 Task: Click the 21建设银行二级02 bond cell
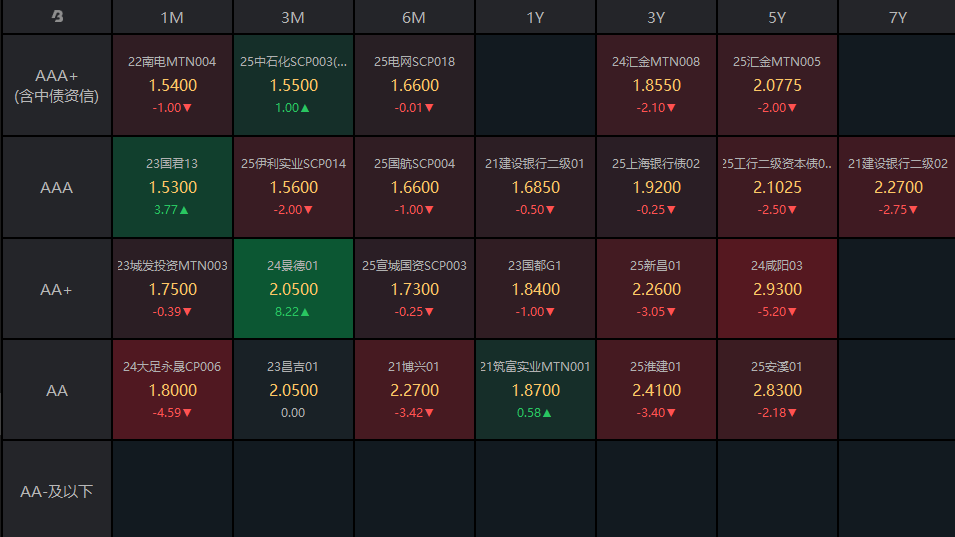(x=897, y=187)
